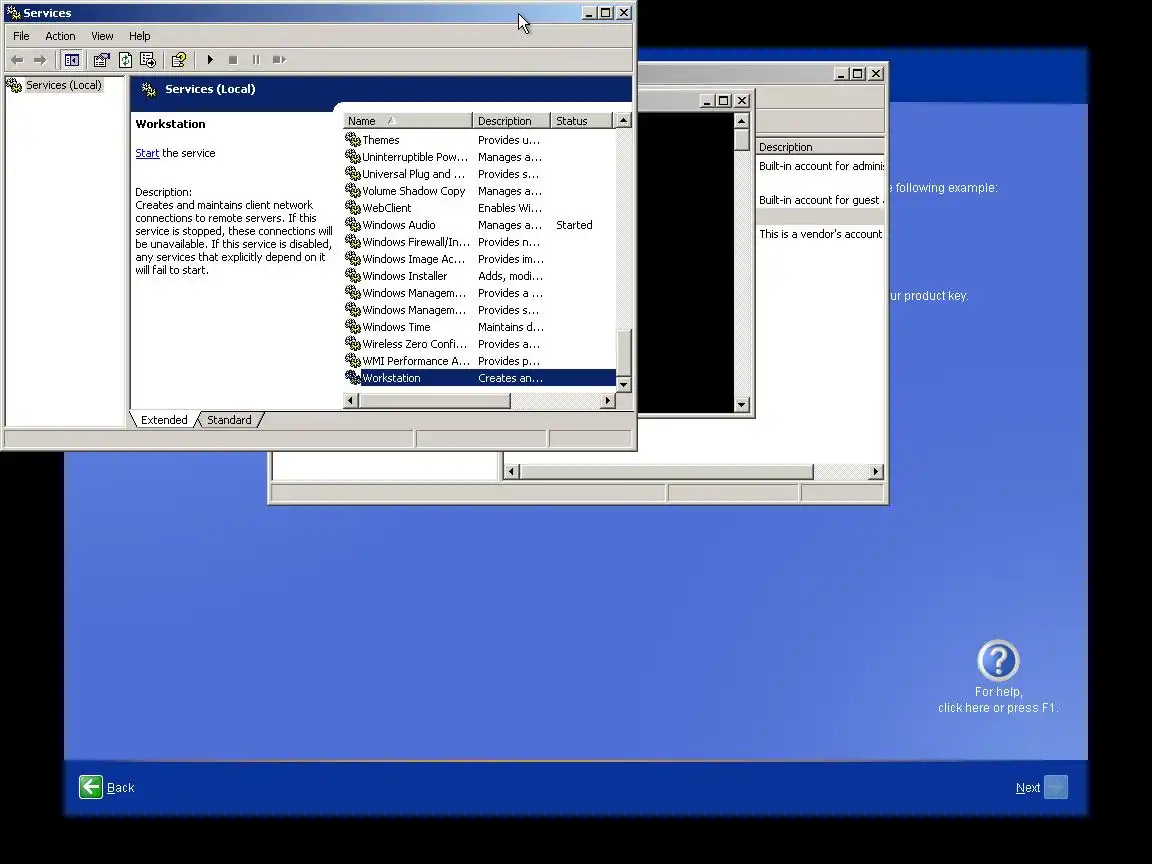Screen dimensions: 1152x864
Task: Click the 'Enables Wi...' description cell
Action: pos(510,208)
